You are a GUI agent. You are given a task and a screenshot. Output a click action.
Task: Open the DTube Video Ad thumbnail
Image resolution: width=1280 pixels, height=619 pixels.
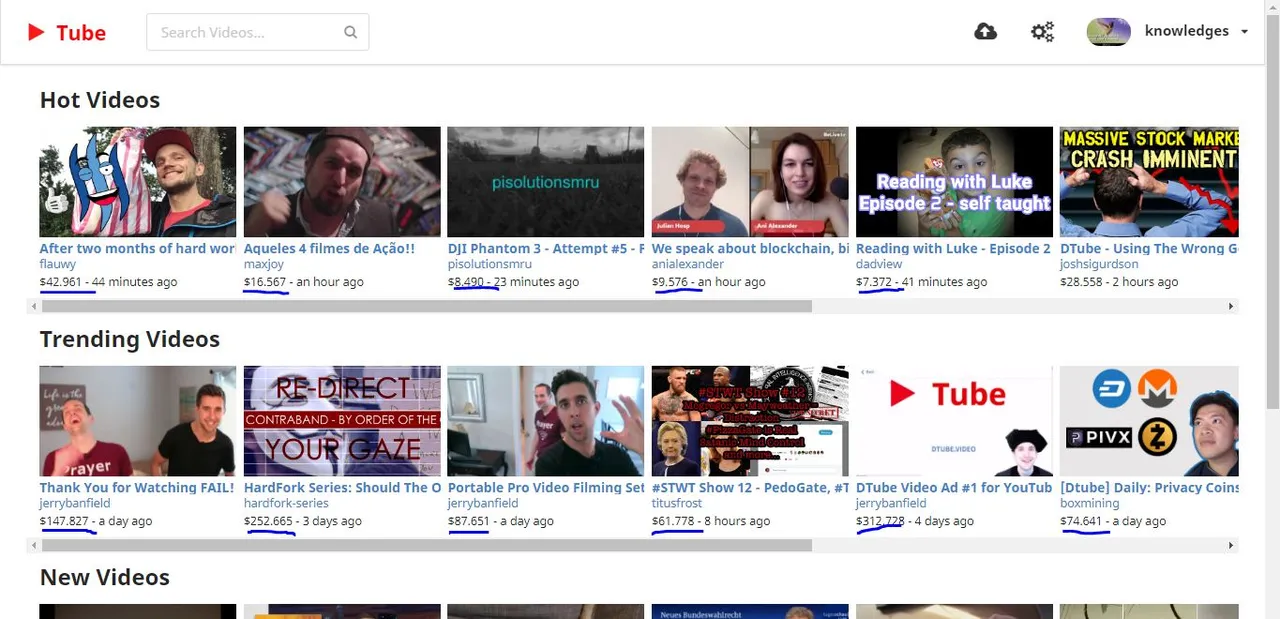tap(954, 421)
